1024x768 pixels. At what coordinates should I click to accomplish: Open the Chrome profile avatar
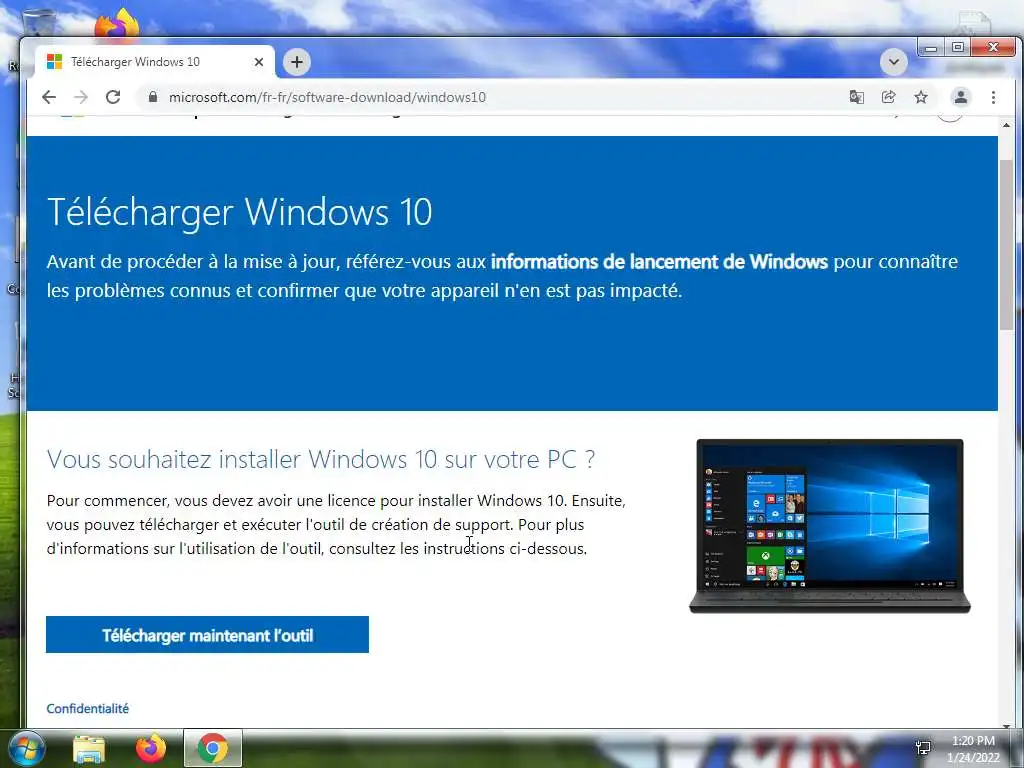click(961, 97)
